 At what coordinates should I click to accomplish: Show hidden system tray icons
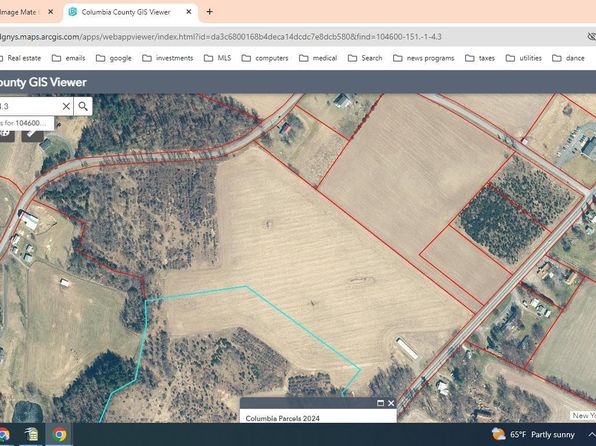point(591,435)
